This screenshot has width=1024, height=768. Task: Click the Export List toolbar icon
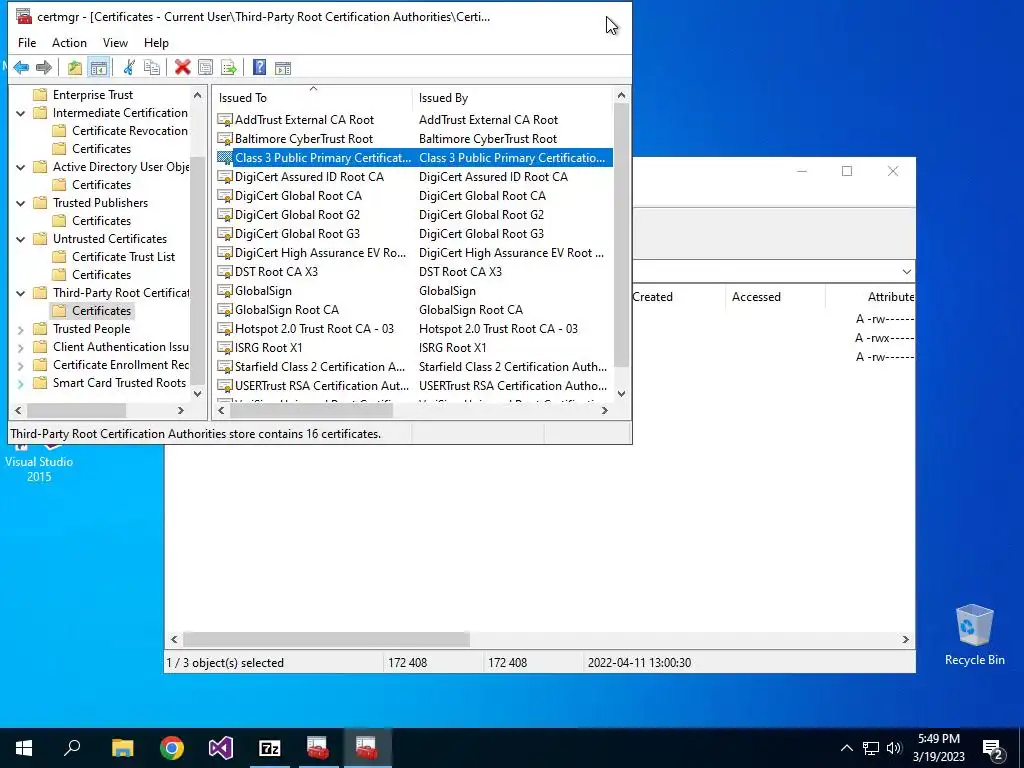click(229, 67)
